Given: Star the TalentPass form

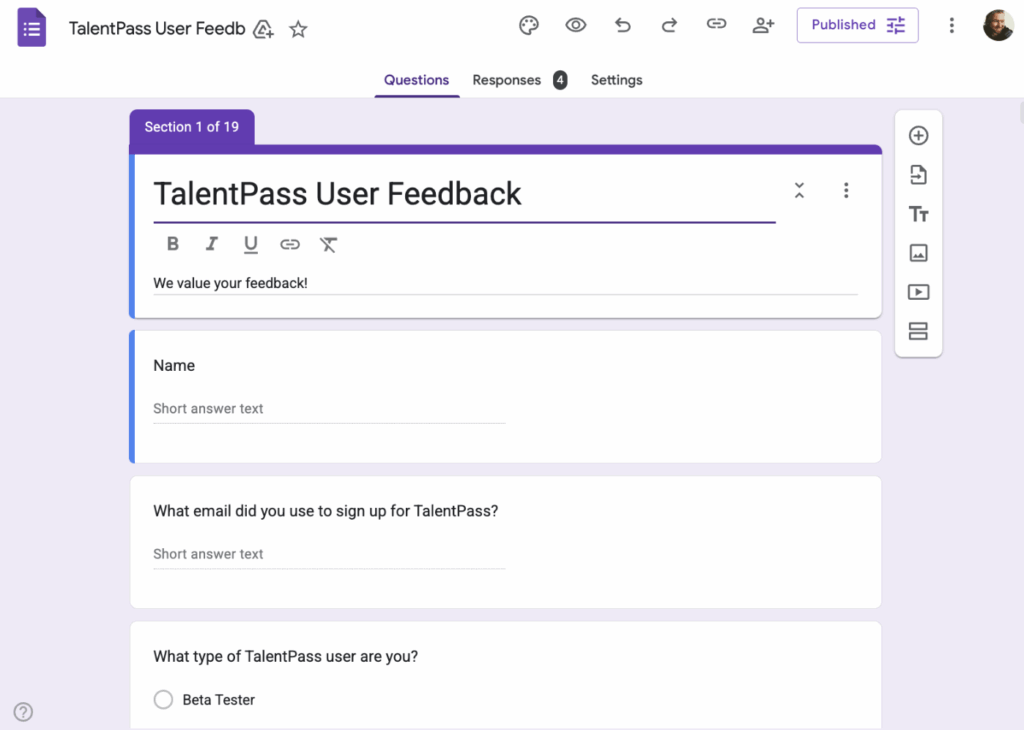Looking at the screenshot, I should 298,29.
